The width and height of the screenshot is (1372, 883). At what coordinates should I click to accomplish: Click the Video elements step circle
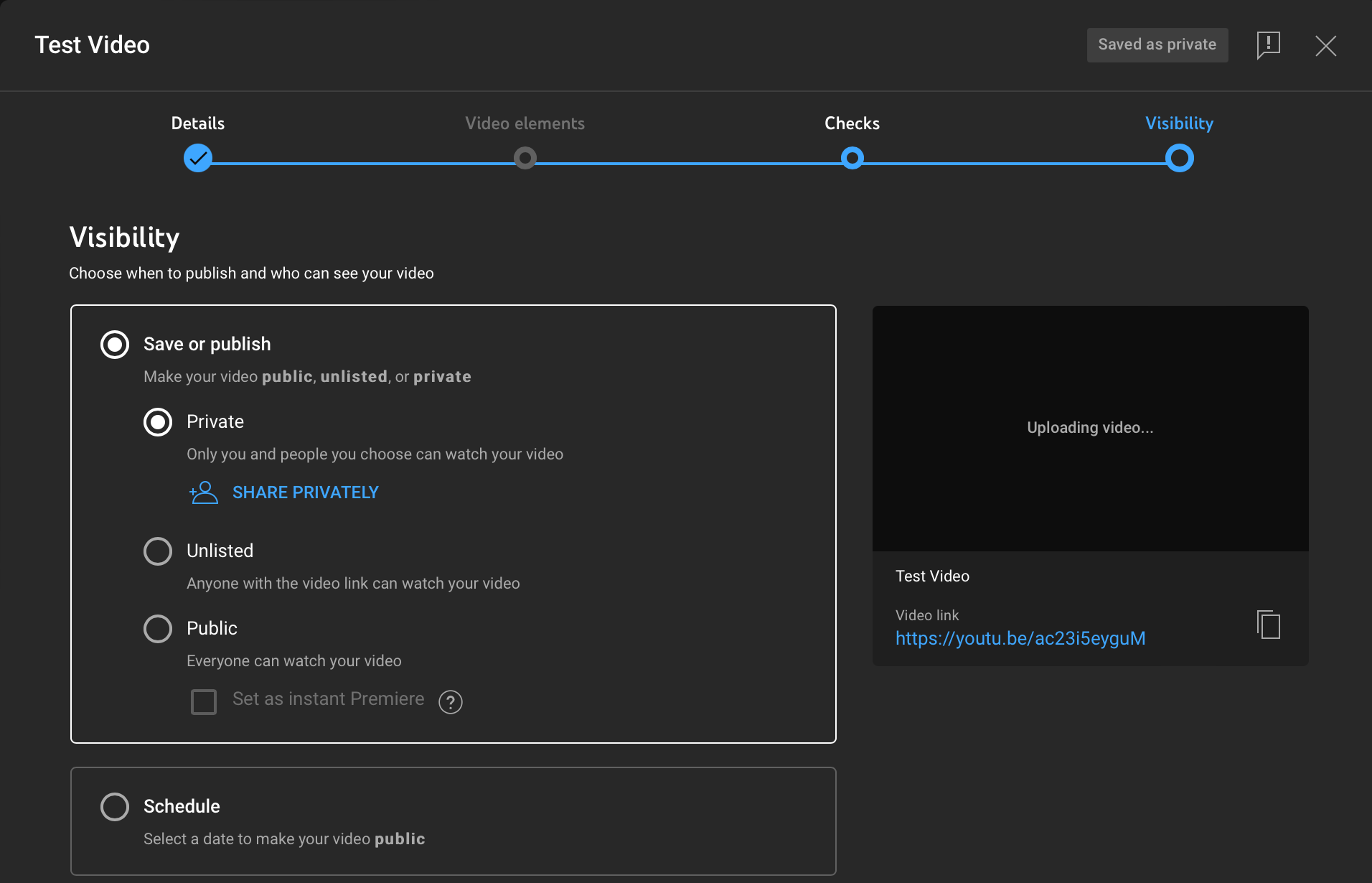[525, 158]
